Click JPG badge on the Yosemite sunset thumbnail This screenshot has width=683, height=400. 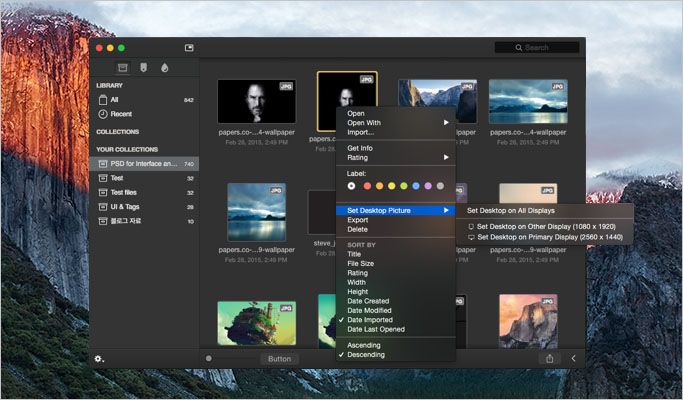(548, 301)
